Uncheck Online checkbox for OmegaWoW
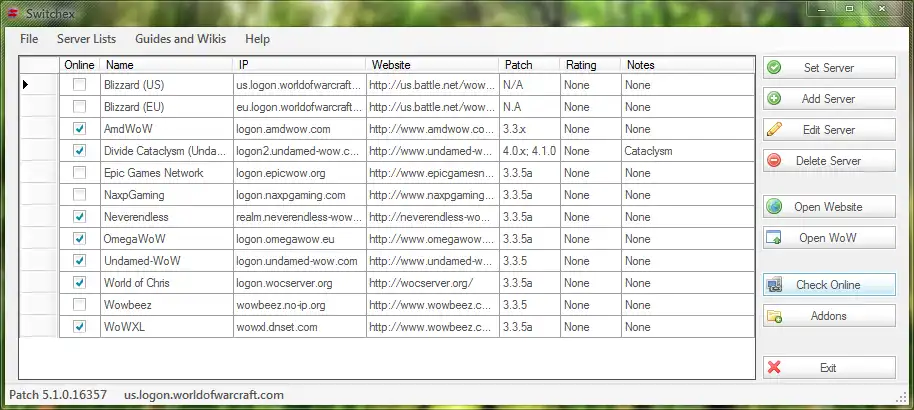Image resolution: width=914 pixels, height=410 pixels. tap(79, 239)
